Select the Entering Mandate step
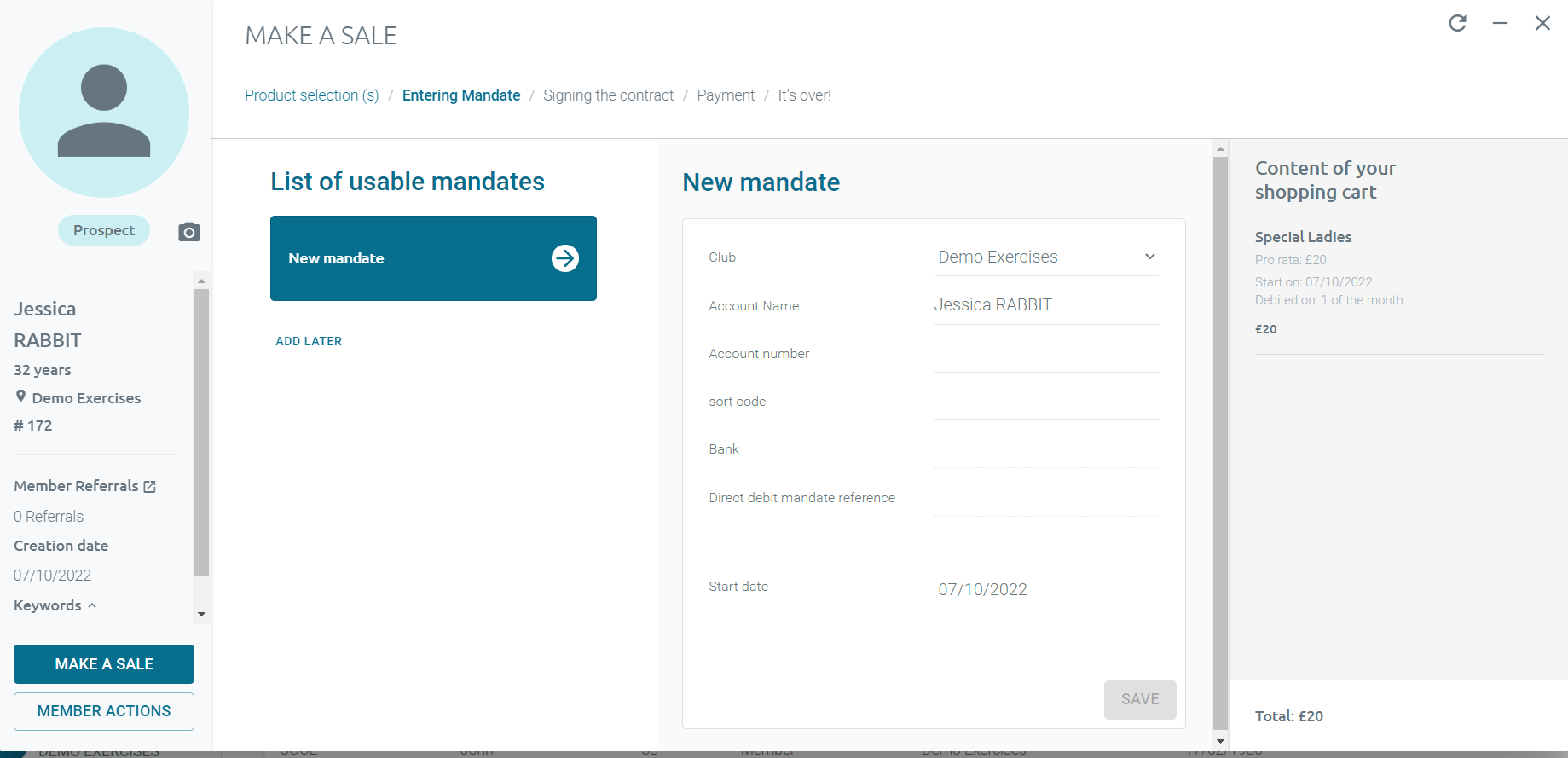 (461, 95)
